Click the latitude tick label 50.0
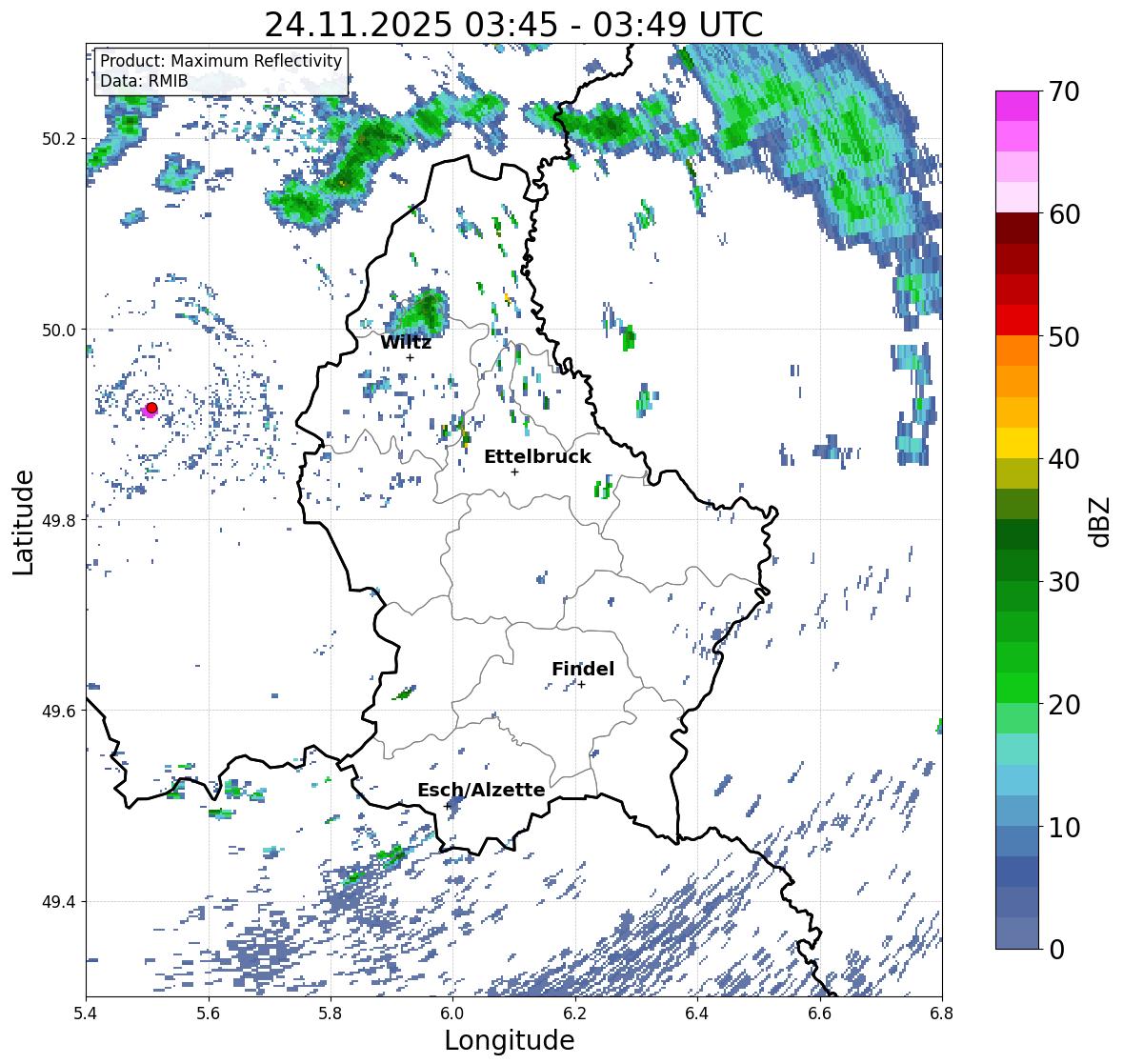1123x1064 pixels. pos(59,331)
